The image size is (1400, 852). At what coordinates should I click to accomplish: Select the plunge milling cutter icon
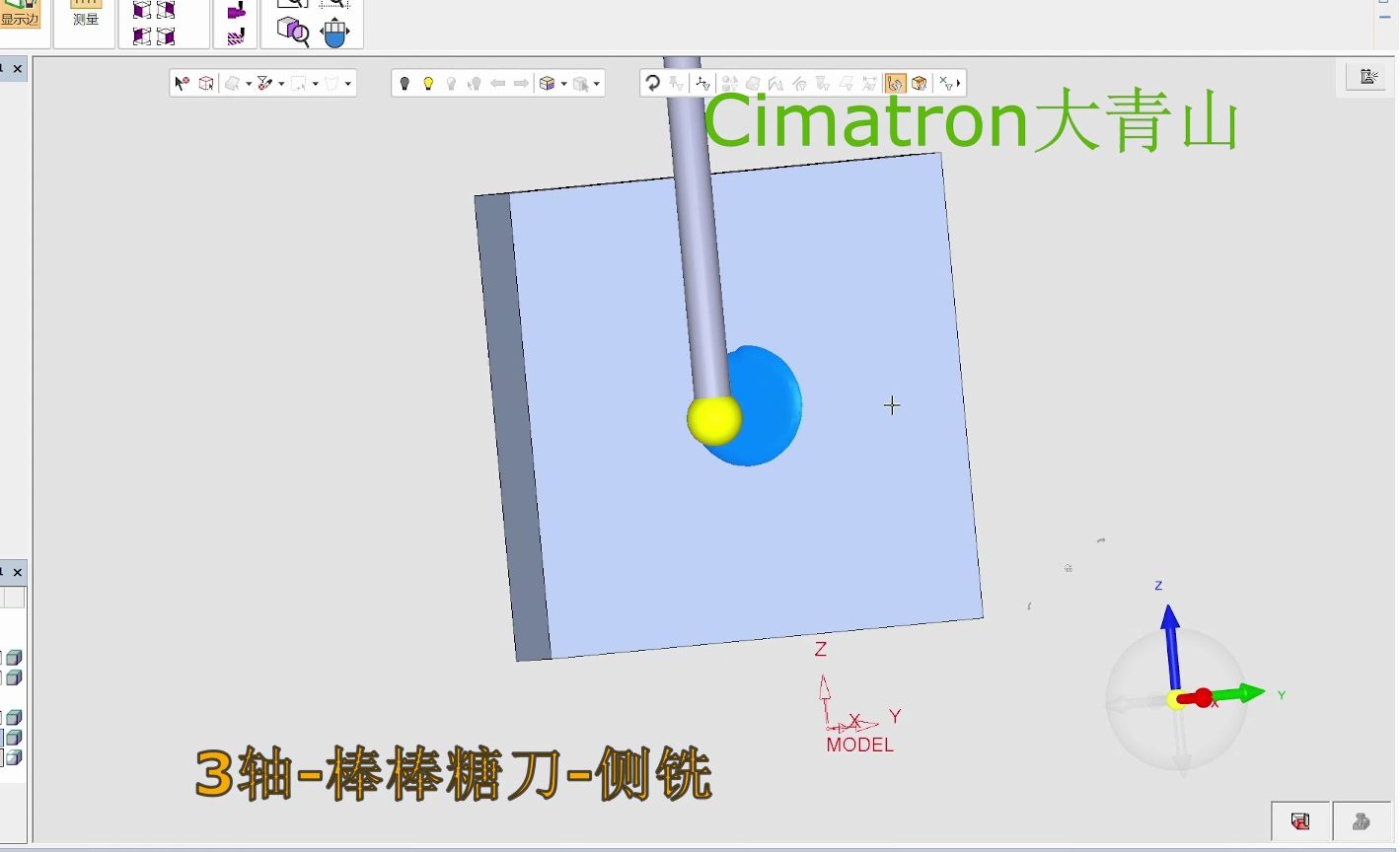click(236, 10)
